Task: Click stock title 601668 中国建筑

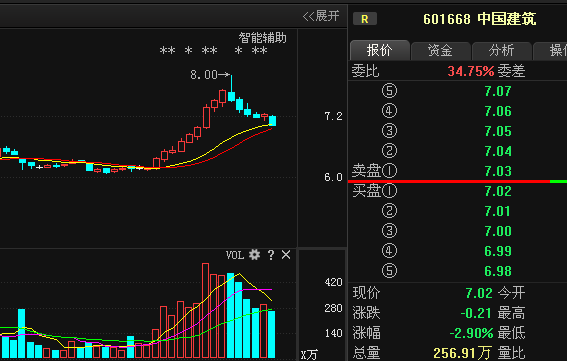Action: coord(479,19)
